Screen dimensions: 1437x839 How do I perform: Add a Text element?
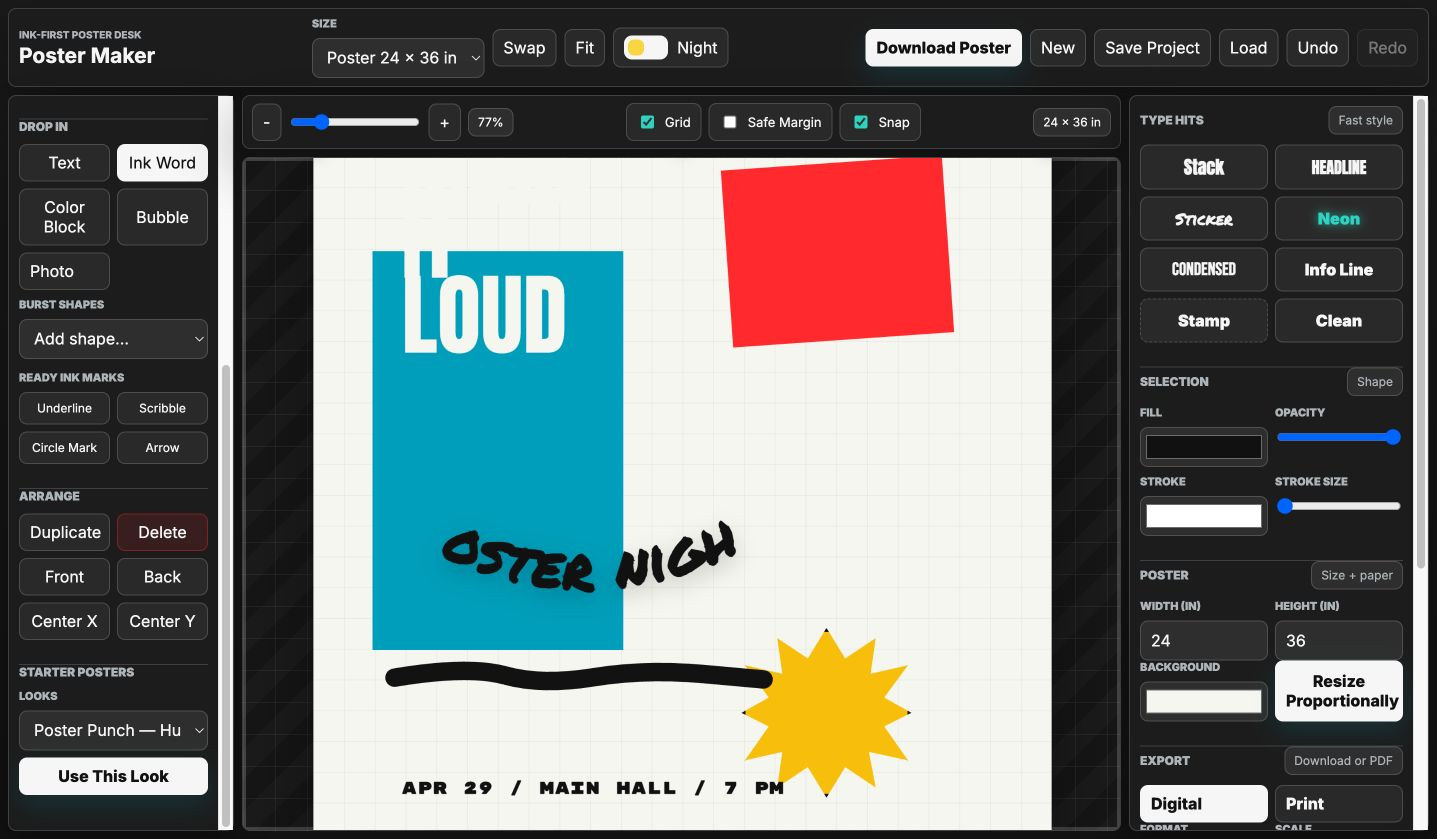coord(64,163)
